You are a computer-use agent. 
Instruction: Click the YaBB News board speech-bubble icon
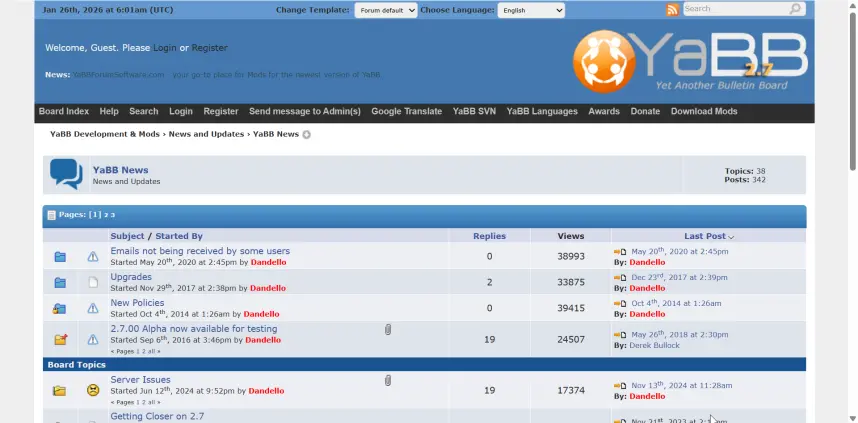66,174
